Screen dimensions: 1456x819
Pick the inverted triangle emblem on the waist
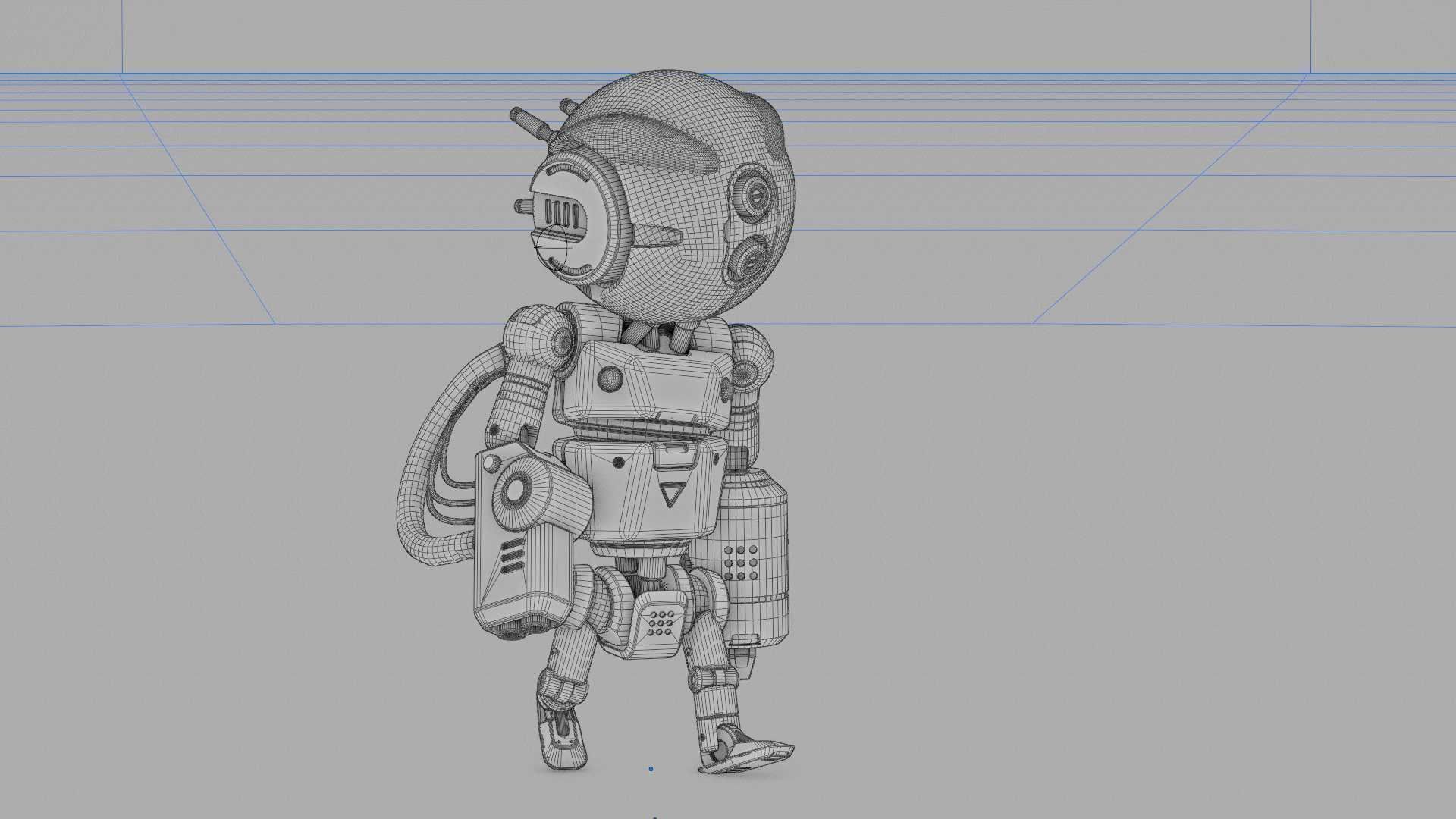tap(671, 494)
